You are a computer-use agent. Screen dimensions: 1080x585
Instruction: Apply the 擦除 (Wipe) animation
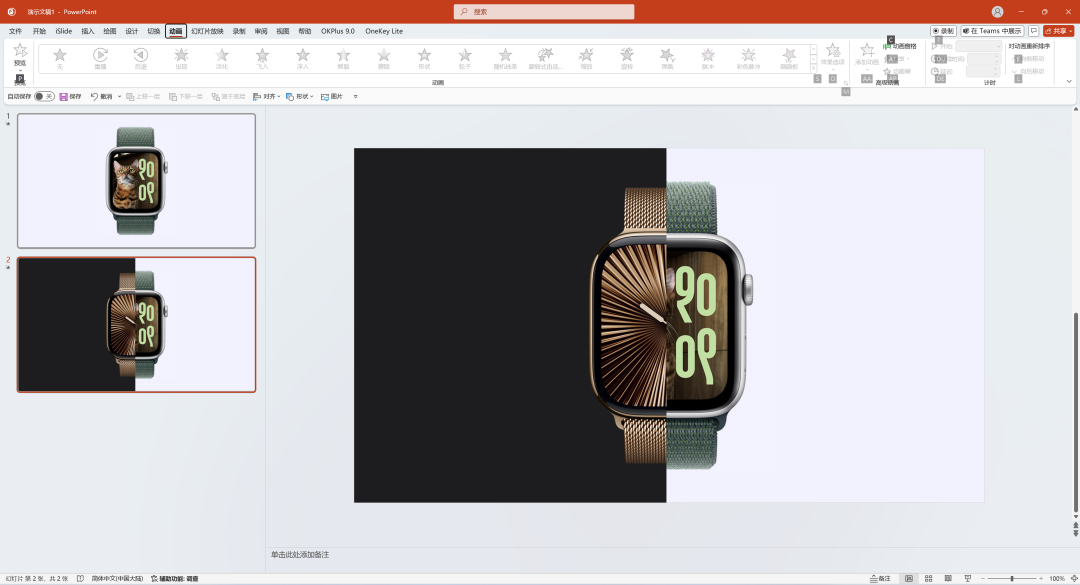(x=384, y=58)
